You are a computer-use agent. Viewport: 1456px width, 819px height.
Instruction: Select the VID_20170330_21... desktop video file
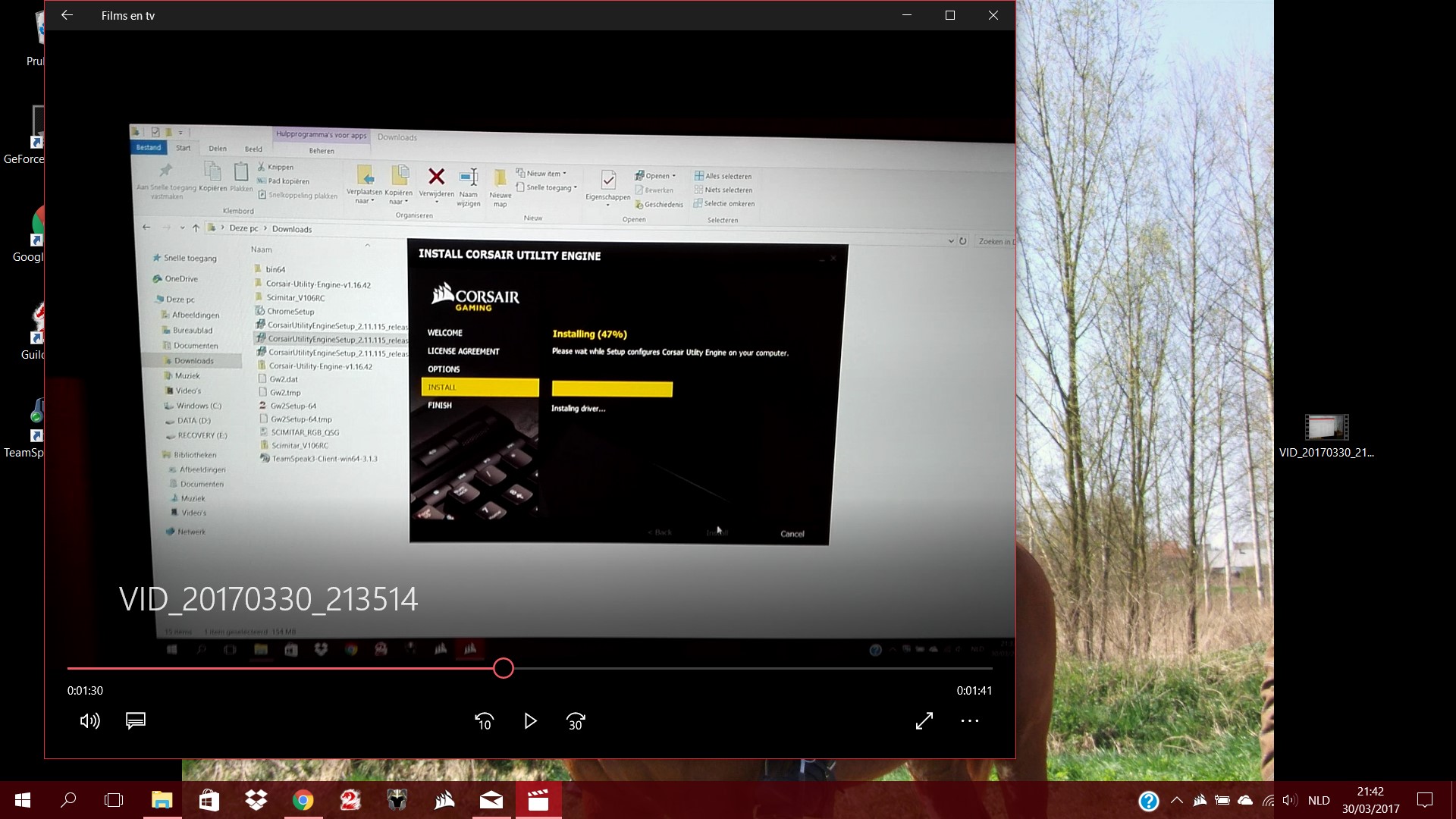pos(1326,436)
